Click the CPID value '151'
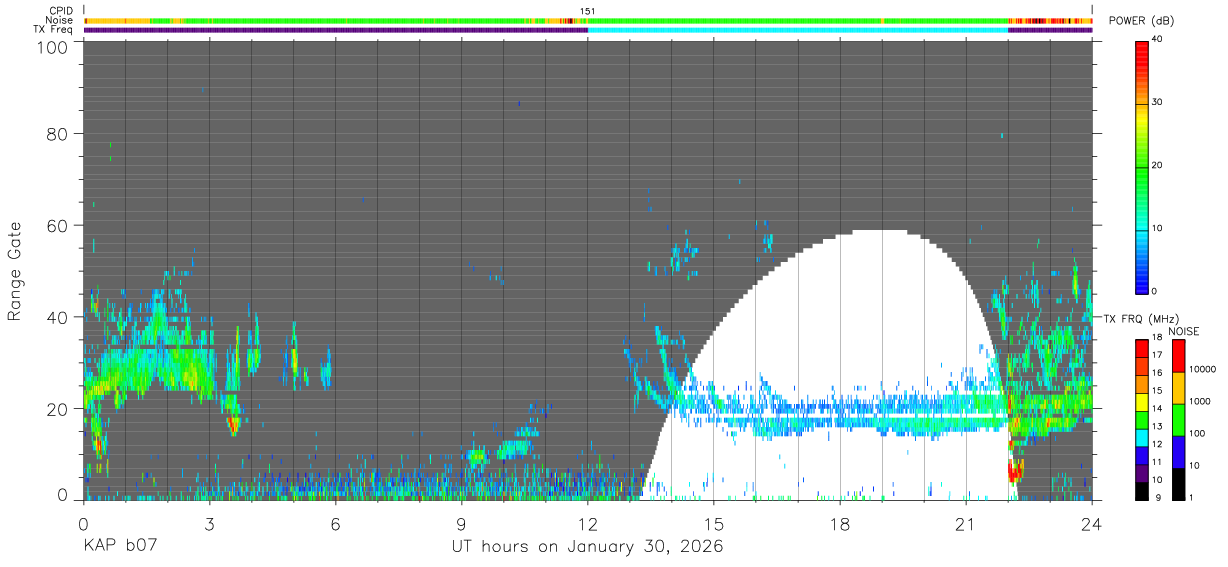The width and height of the screenshot is (1228, 567). click(588, 11)
